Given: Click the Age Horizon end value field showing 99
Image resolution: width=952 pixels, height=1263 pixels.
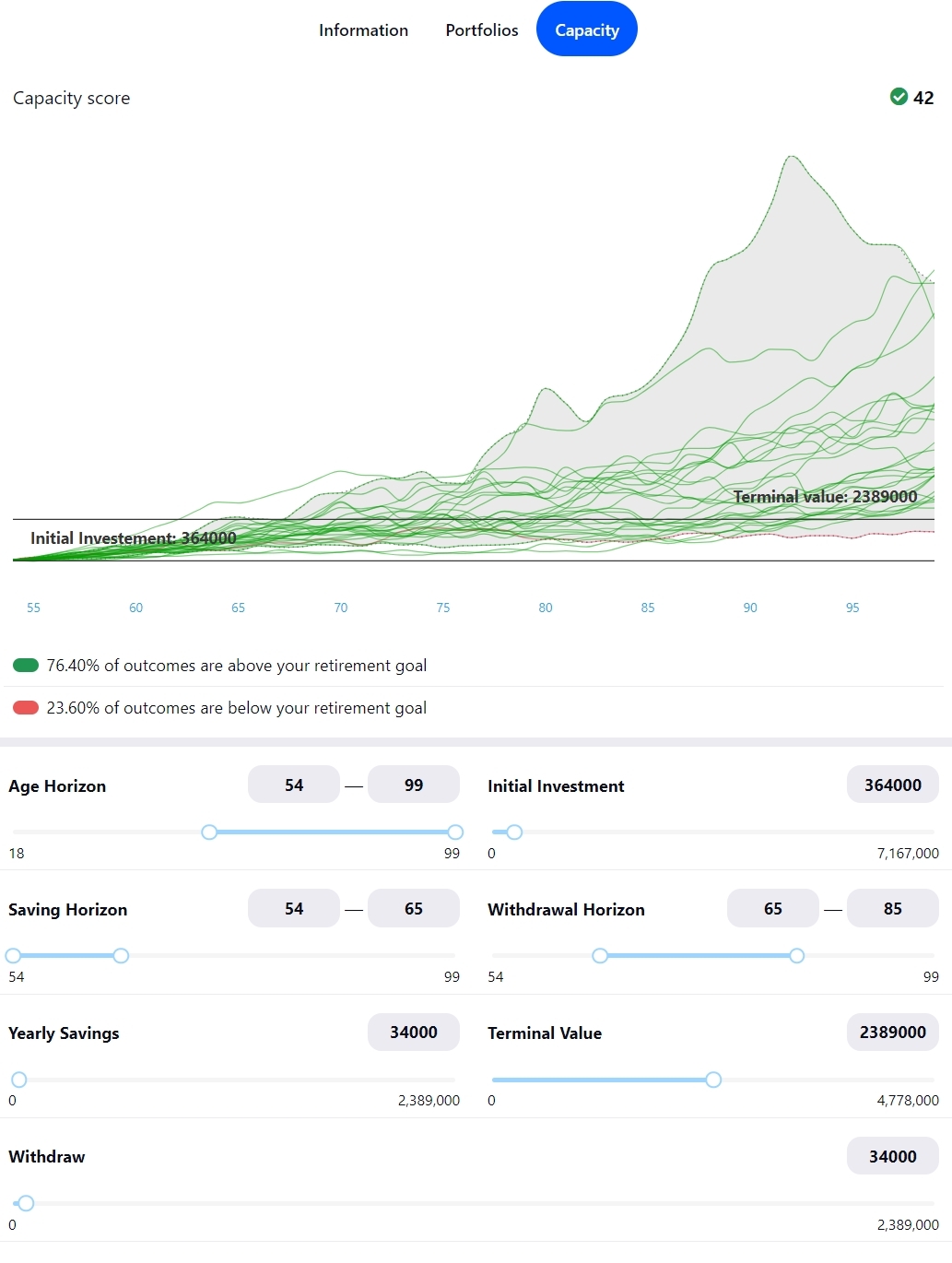Looking at the screenshot, I should pos(414,785).
